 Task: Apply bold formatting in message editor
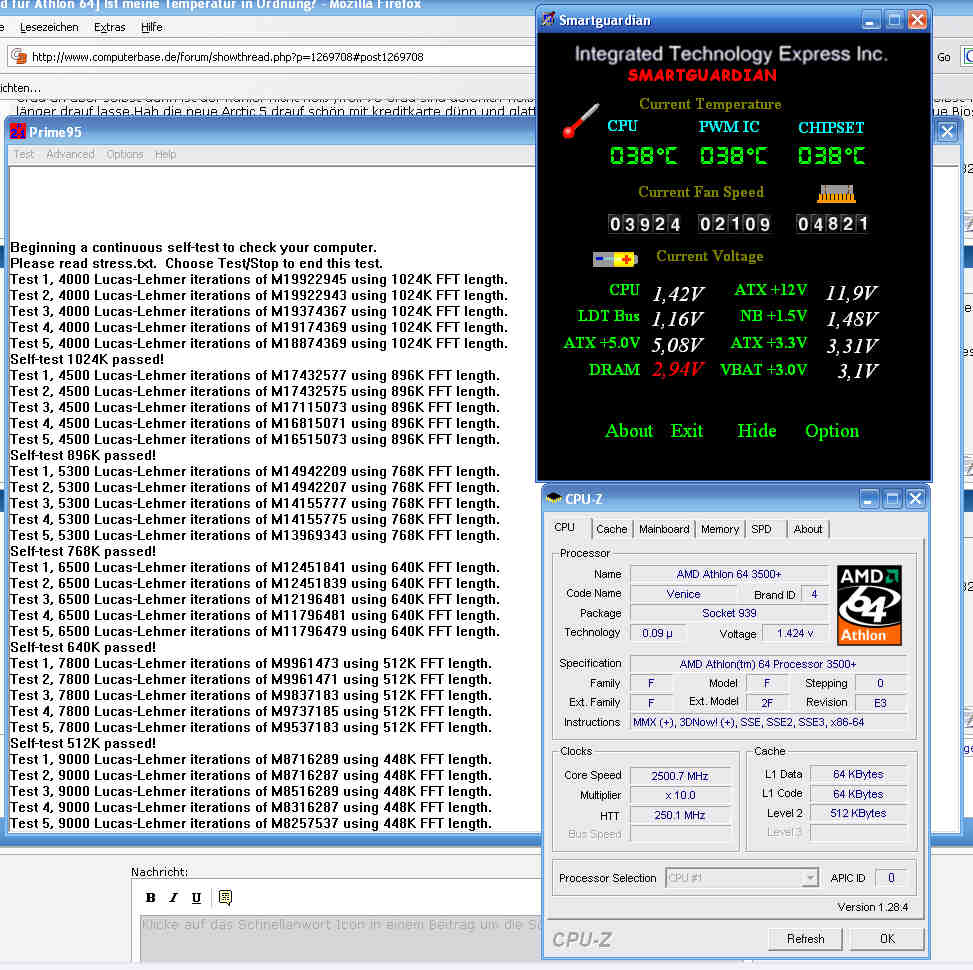point(150,897)
